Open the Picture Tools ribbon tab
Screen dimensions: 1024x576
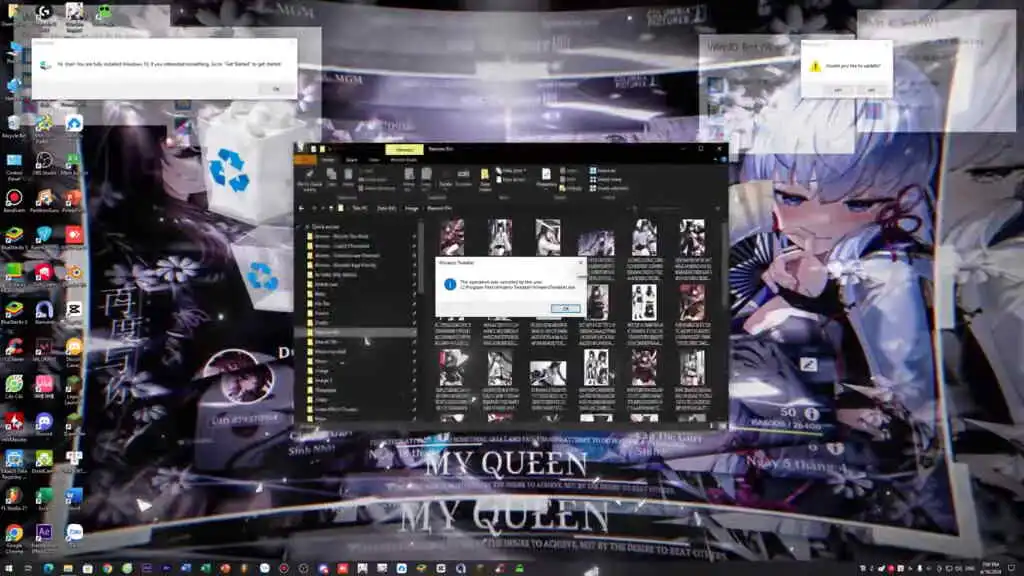tap(404, 160)
